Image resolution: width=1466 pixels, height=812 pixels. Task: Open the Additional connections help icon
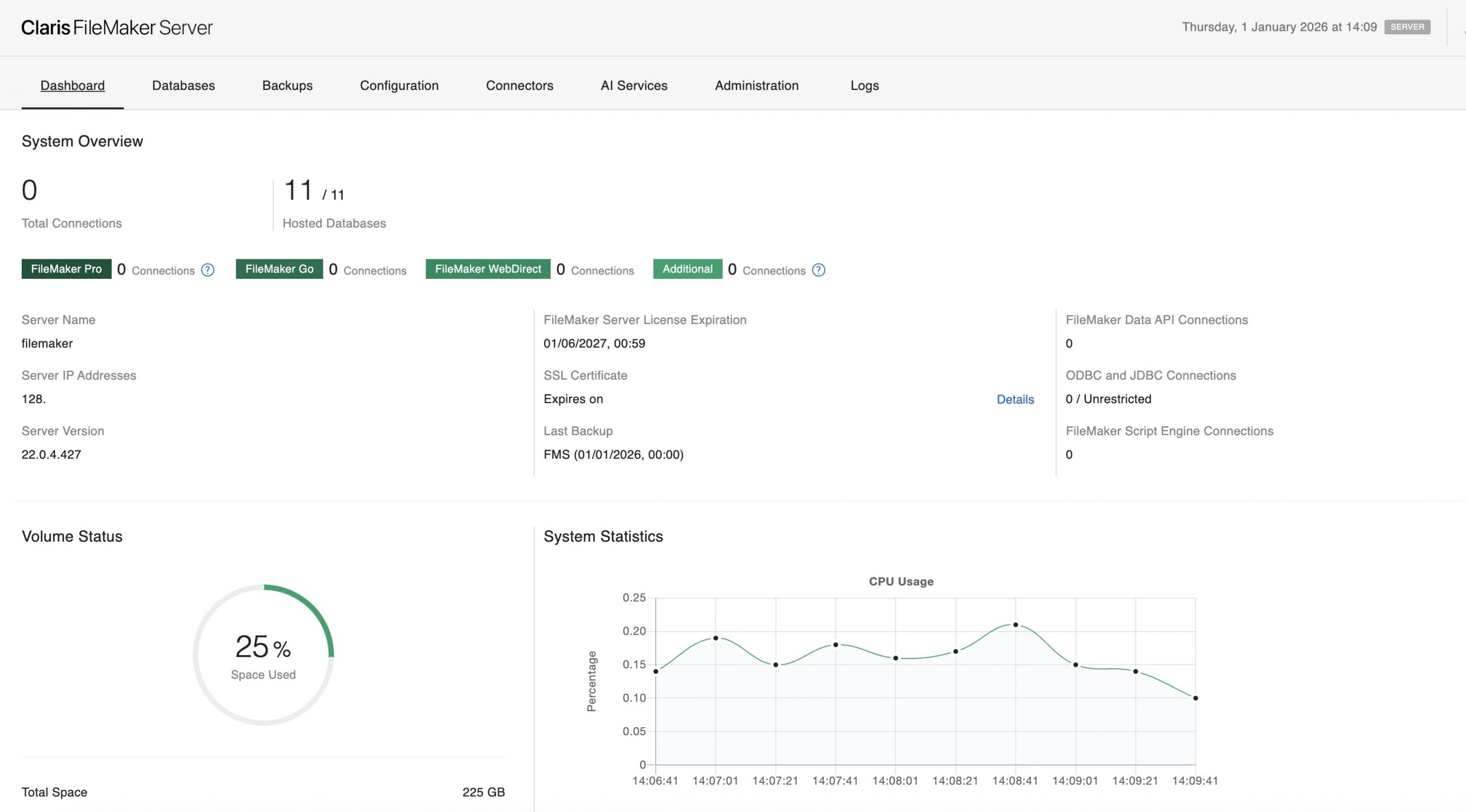819,270
